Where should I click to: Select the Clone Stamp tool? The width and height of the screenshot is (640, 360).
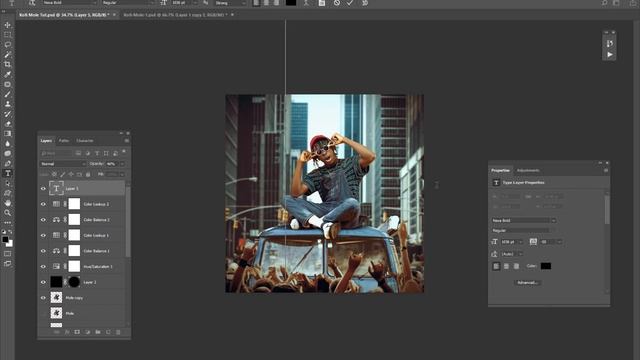[x=7, y=104]
